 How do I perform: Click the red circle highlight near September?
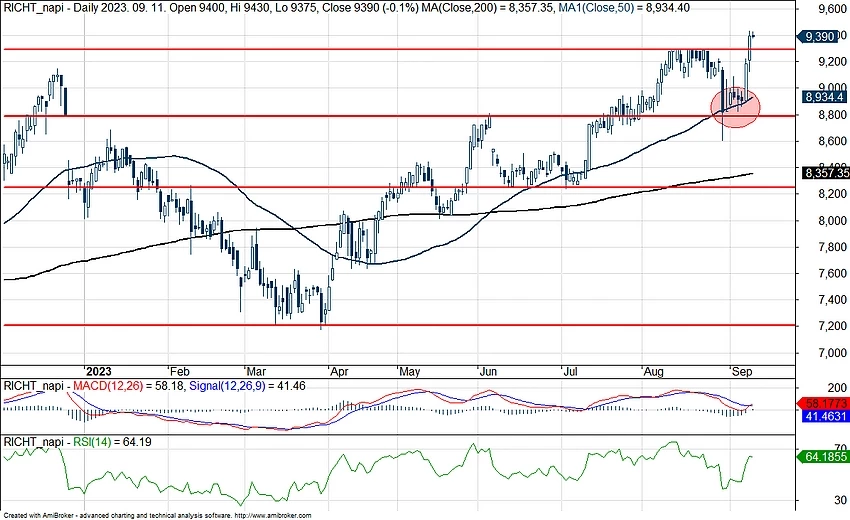[736, 106]
